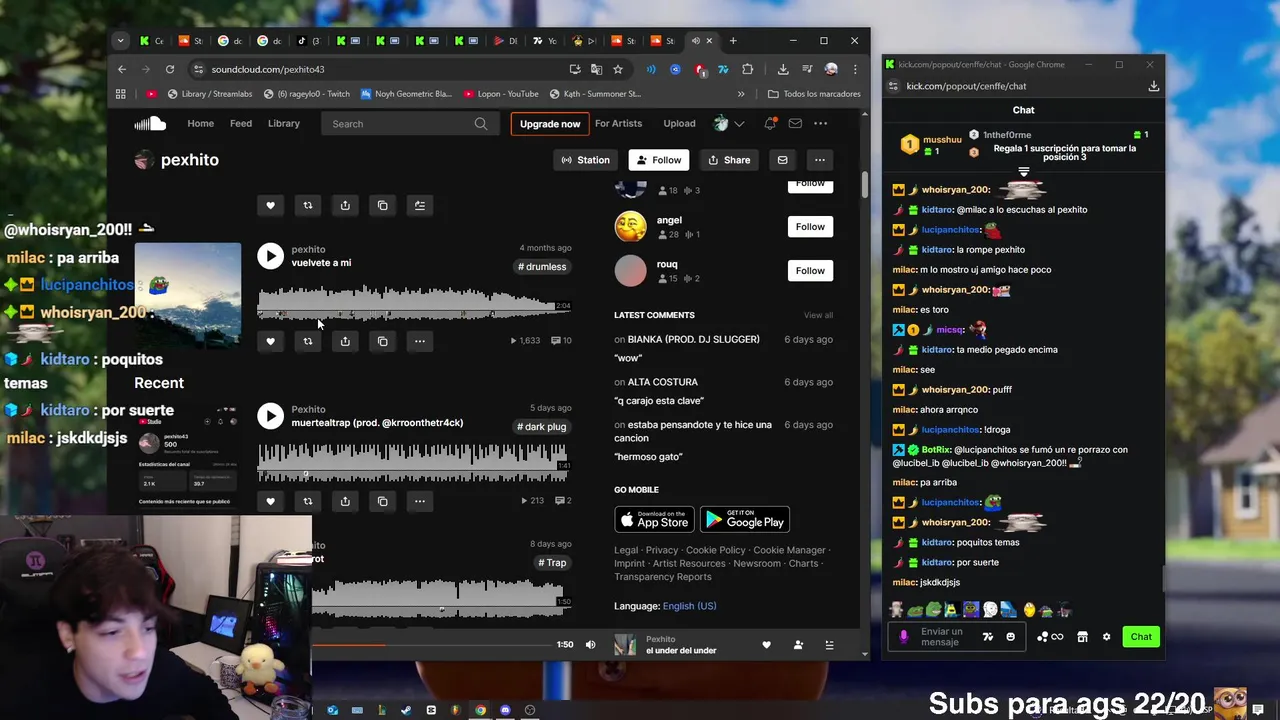The image size is (1280, 720).
Task: Seek in "muertealtrap" waveform
Action: tap(414, 462)
